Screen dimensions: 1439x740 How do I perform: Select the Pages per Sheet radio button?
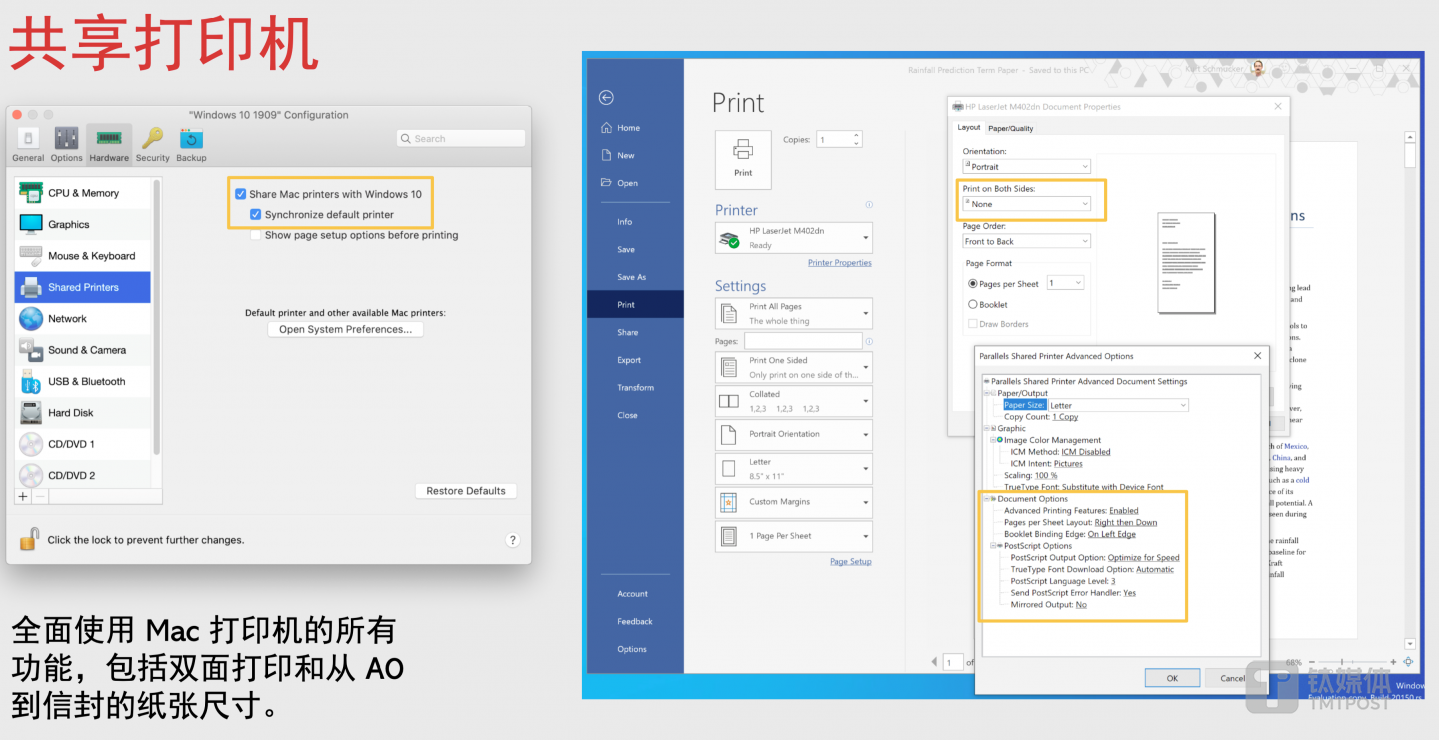(x=973, y=283)
